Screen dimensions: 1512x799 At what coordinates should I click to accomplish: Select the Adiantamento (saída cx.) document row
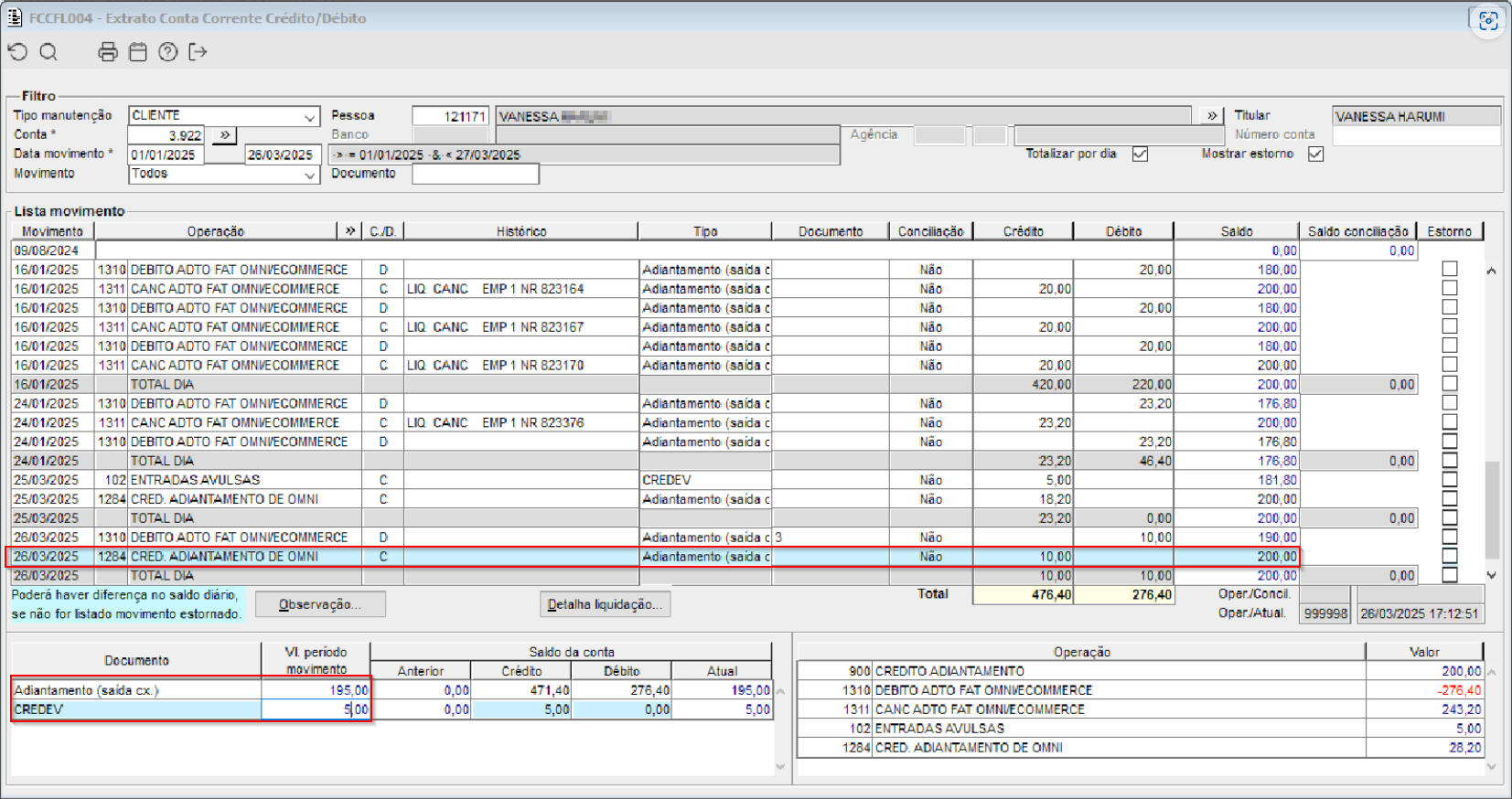(392, 690)
